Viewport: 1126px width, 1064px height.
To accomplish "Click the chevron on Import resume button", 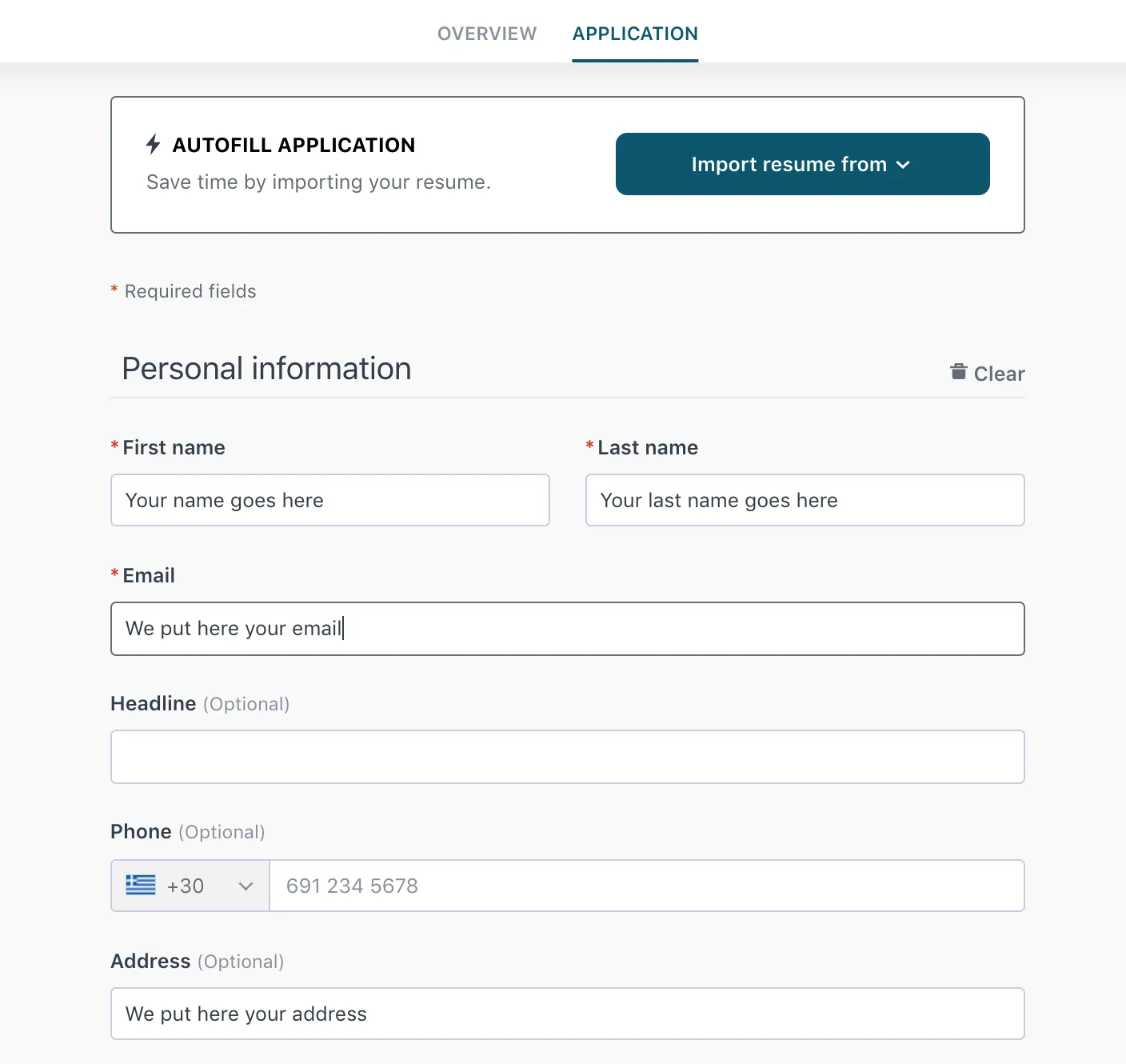I will coord(904,165).
